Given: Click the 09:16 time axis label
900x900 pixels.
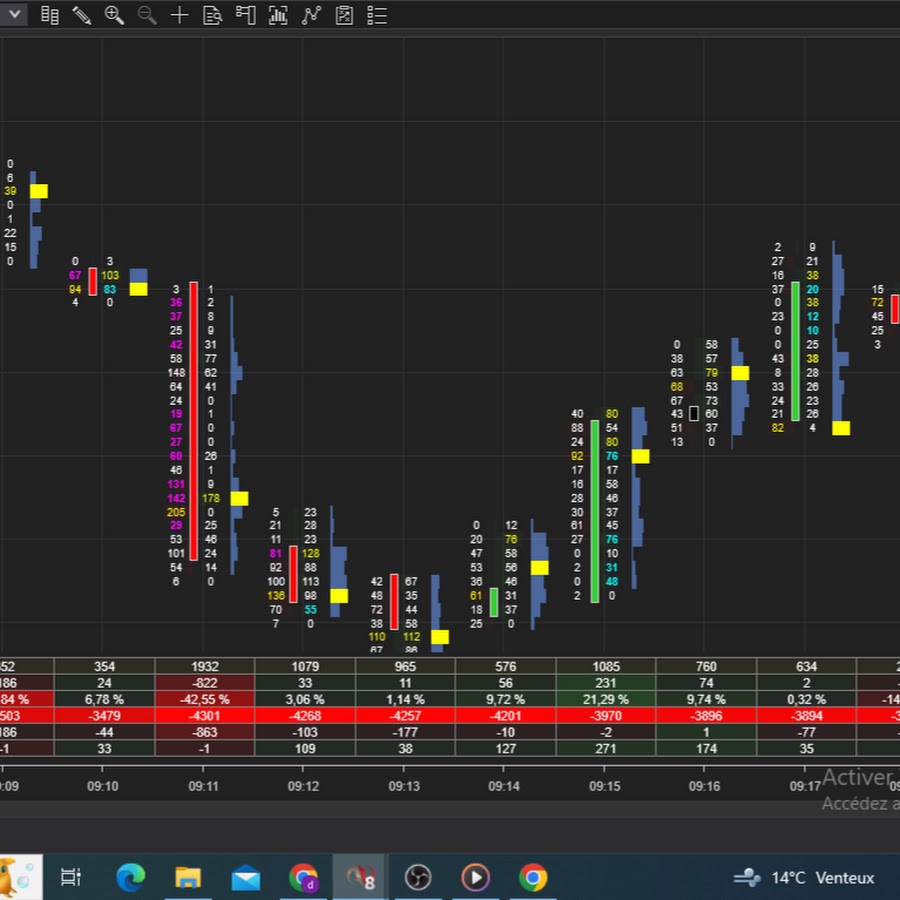Looking at the screenshot, I should coord(704,786).
